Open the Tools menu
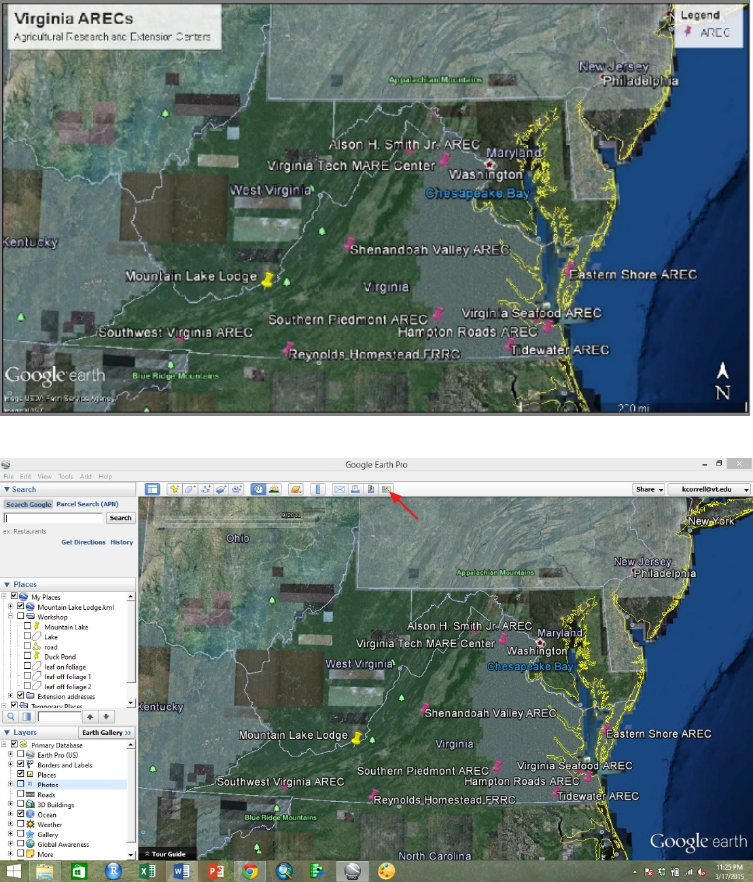The height and width of the screenshot is (882, 753). (x=66, y=476)
